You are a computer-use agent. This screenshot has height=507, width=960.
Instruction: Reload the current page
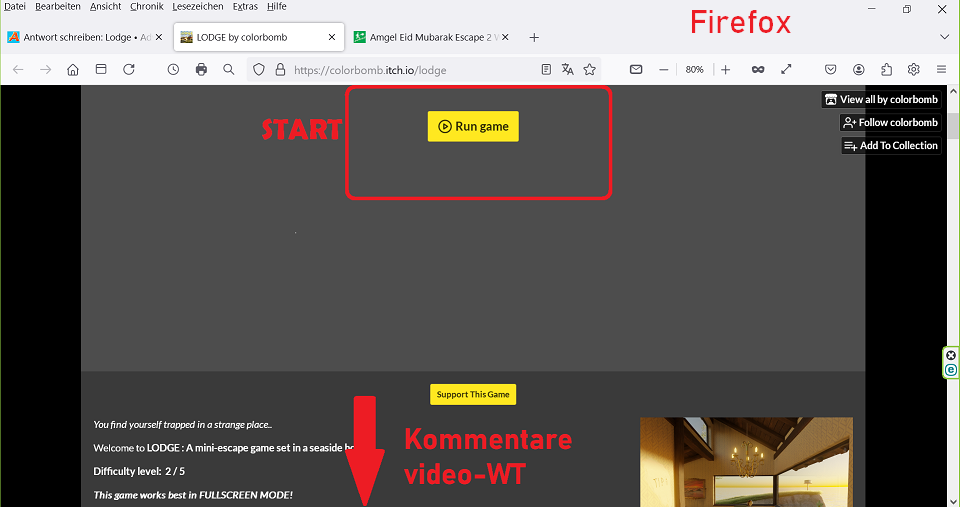(129, 70)
